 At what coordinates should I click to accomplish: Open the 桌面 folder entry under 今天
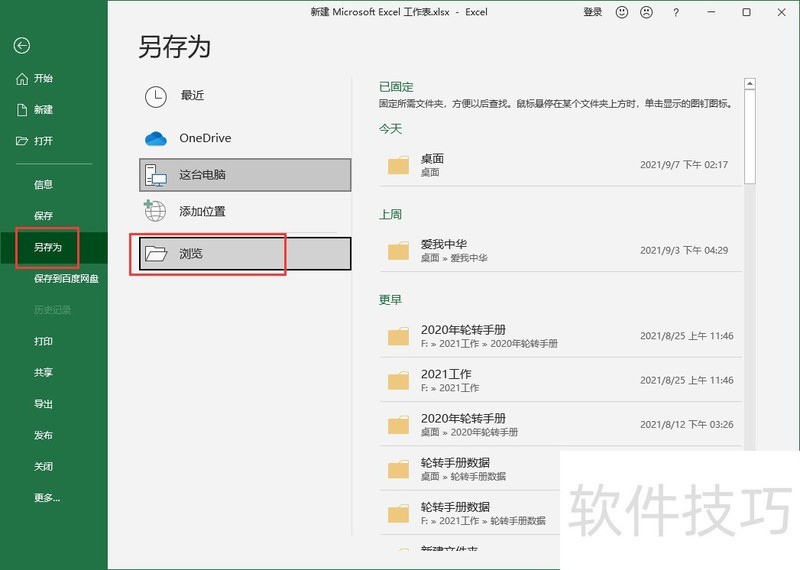pyautogui.click(x=561, y=165)
